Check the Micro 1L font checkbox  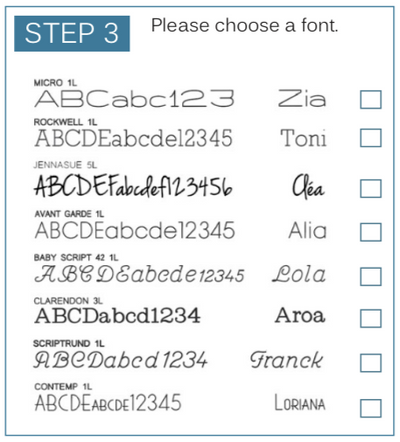click(x=371, y=99)
